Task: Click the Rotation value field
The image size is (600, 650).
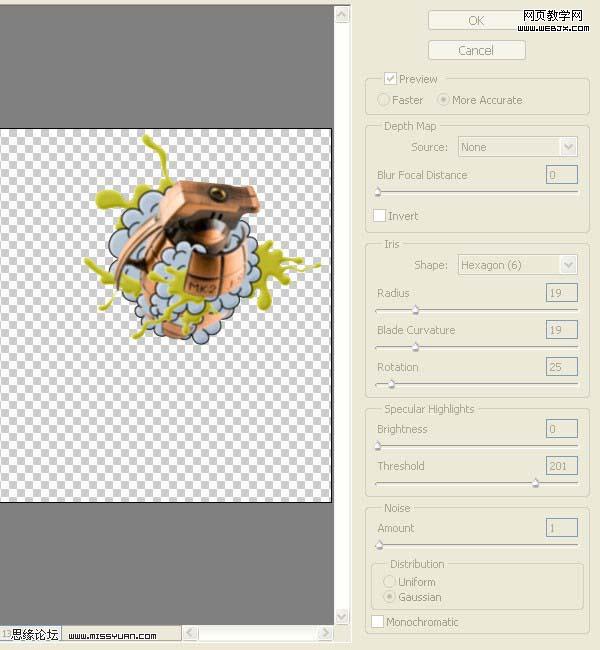Action: [561, 367]
